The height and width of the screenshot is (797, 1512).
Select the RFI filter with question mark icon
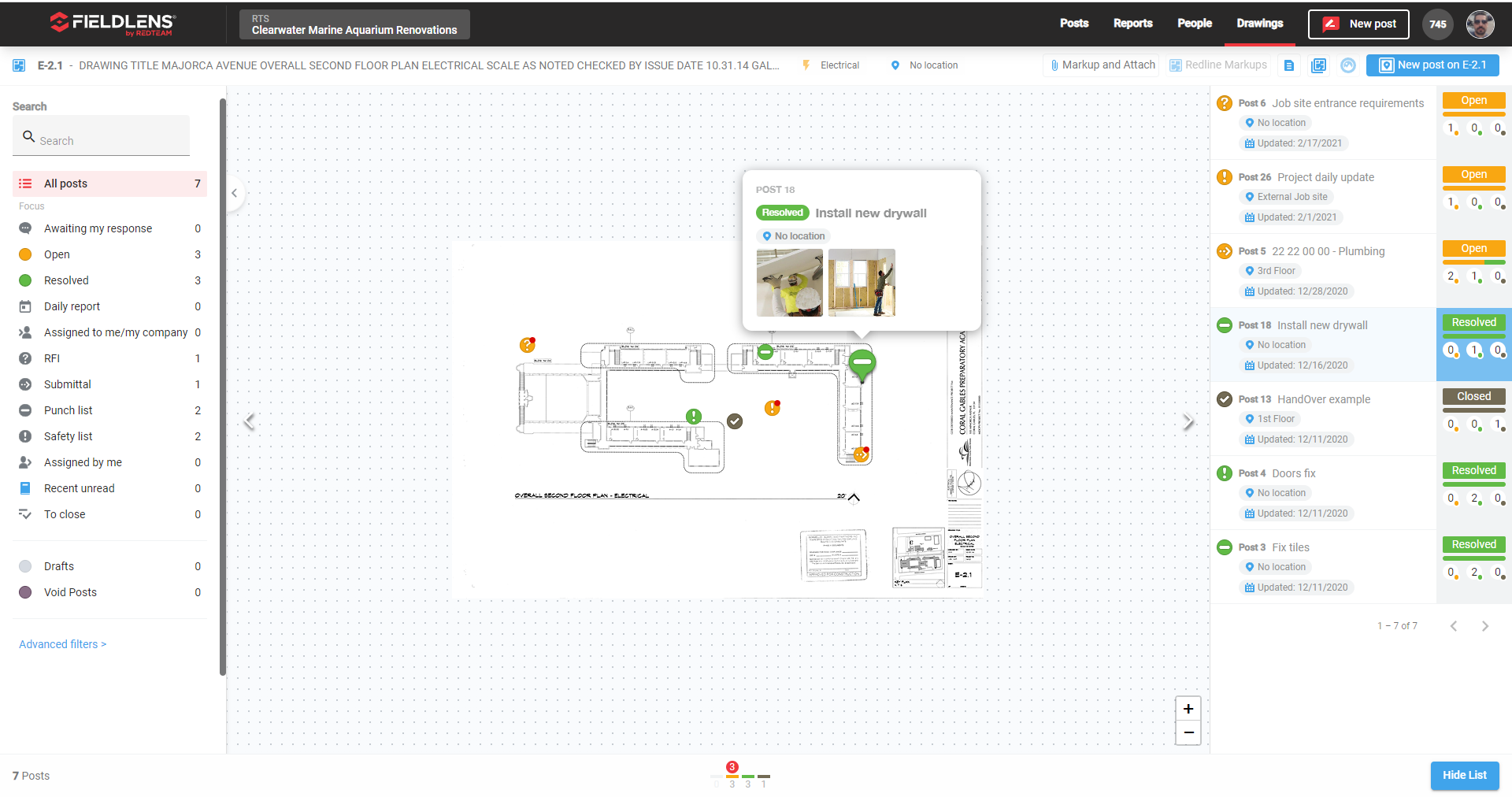click(x=26, y=358)
